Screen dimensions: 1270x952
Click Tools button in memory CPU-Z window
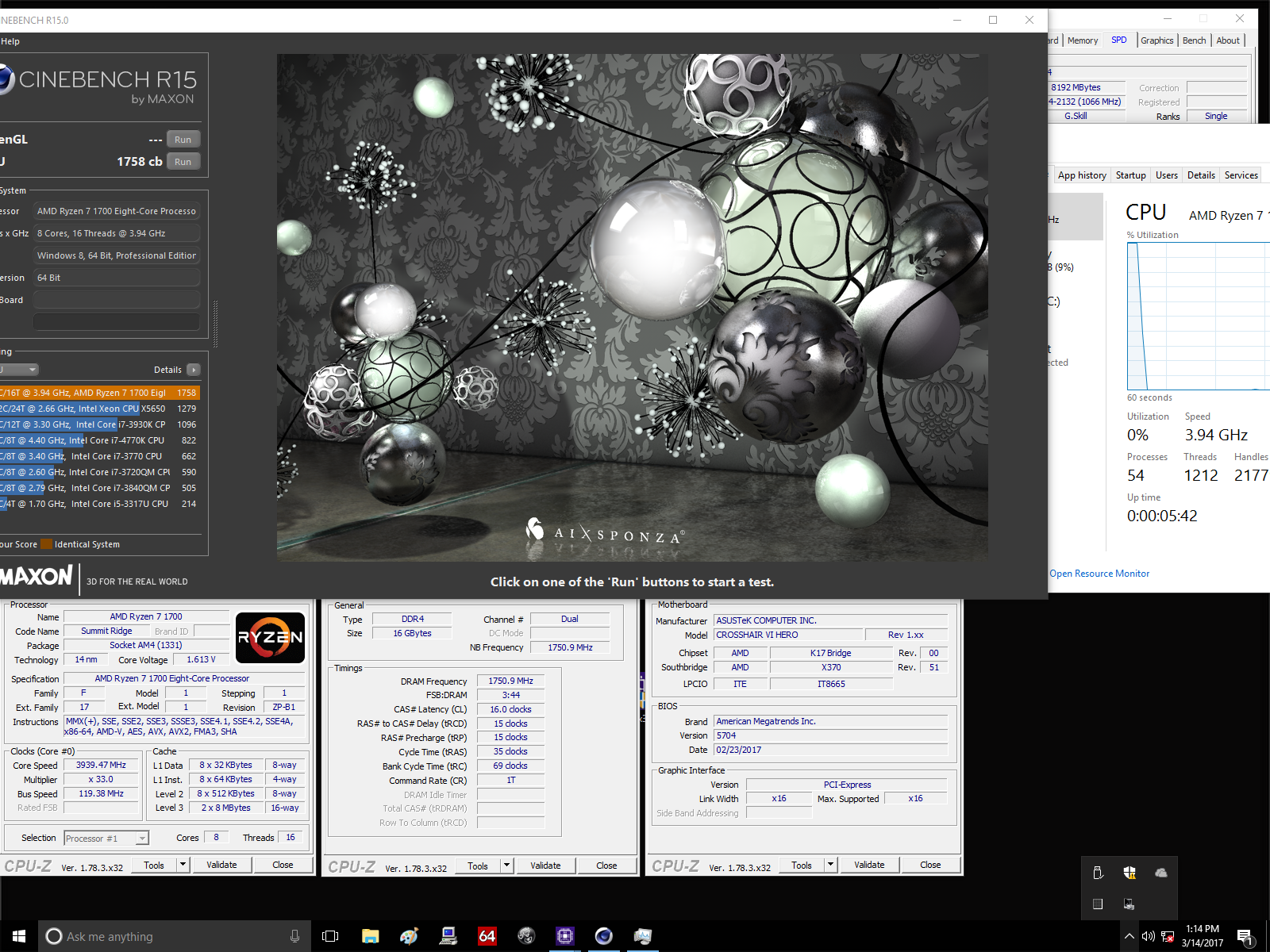pyautogui.click(x=478, y=866)
